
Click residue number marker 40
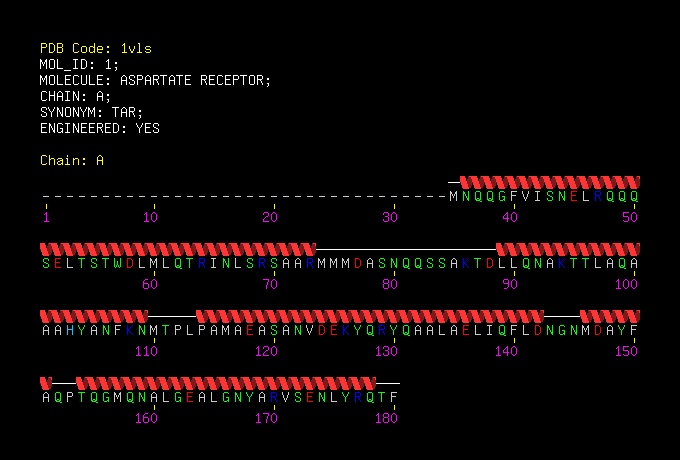point(510,217)
